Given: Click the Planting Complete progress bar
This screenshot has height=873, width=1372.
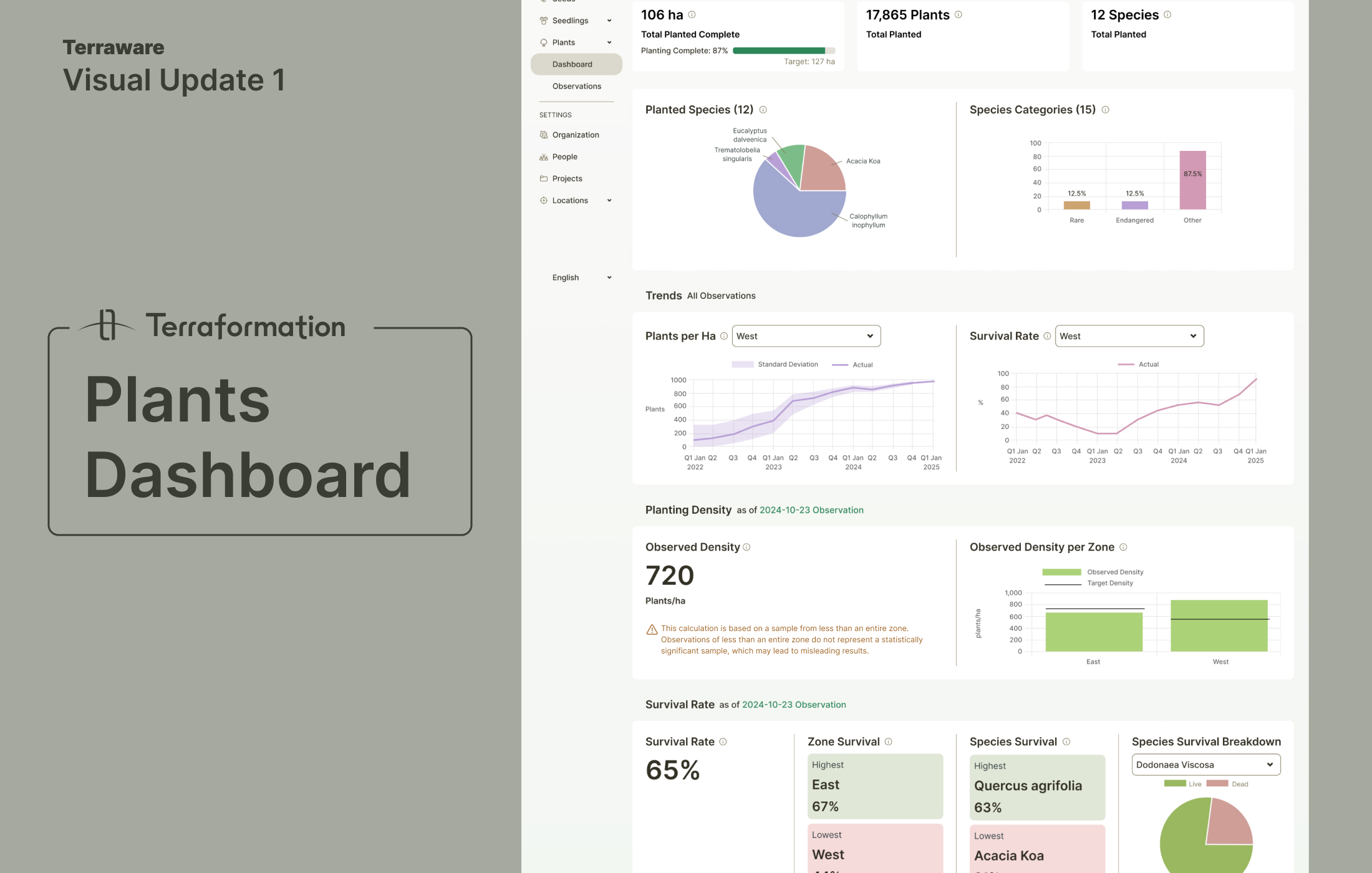Looking at the screenshot, I should (784, 51).
